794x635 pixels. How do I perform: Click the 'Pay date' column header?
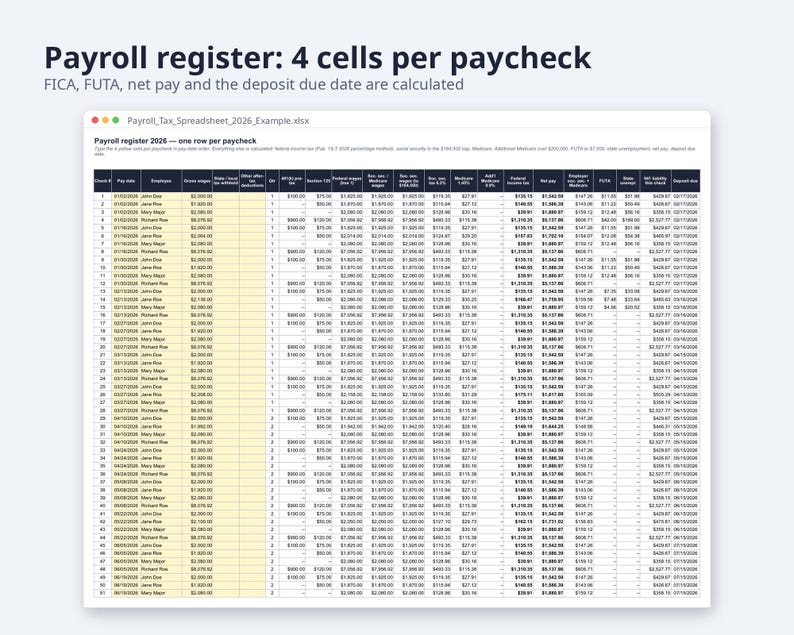[x=126, y=181]
